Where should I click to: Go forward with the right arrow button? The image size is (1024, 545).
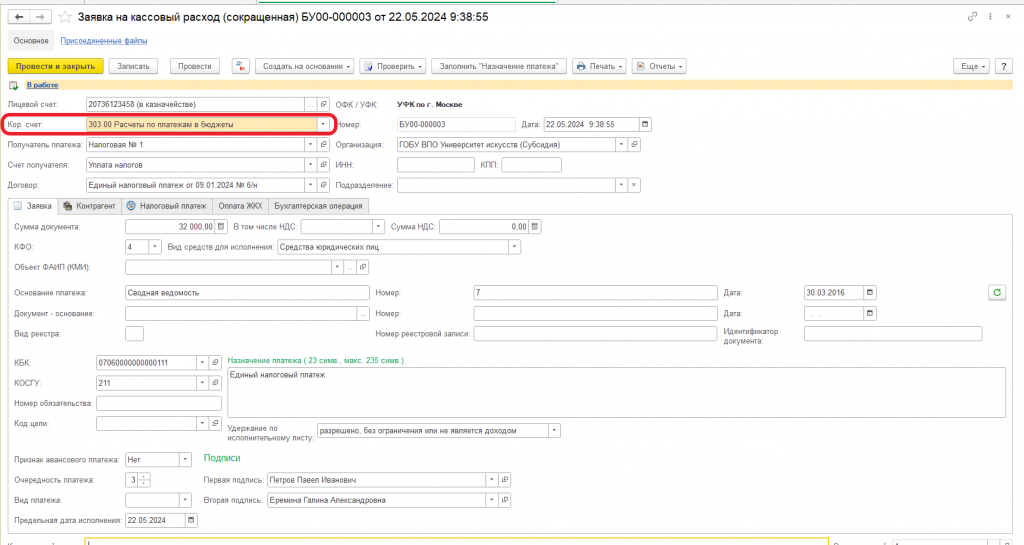point(40,17)
